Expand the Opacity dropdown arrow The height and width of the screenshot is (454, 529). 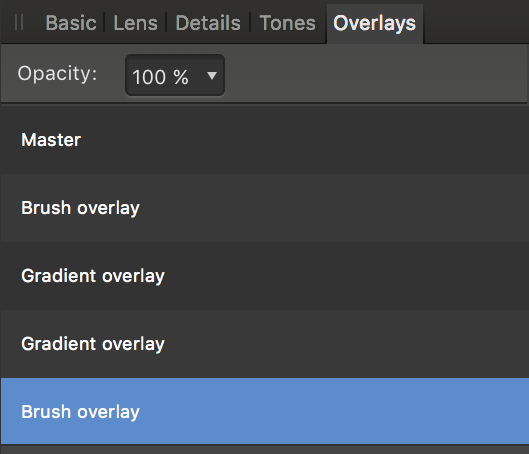(212, 76)
